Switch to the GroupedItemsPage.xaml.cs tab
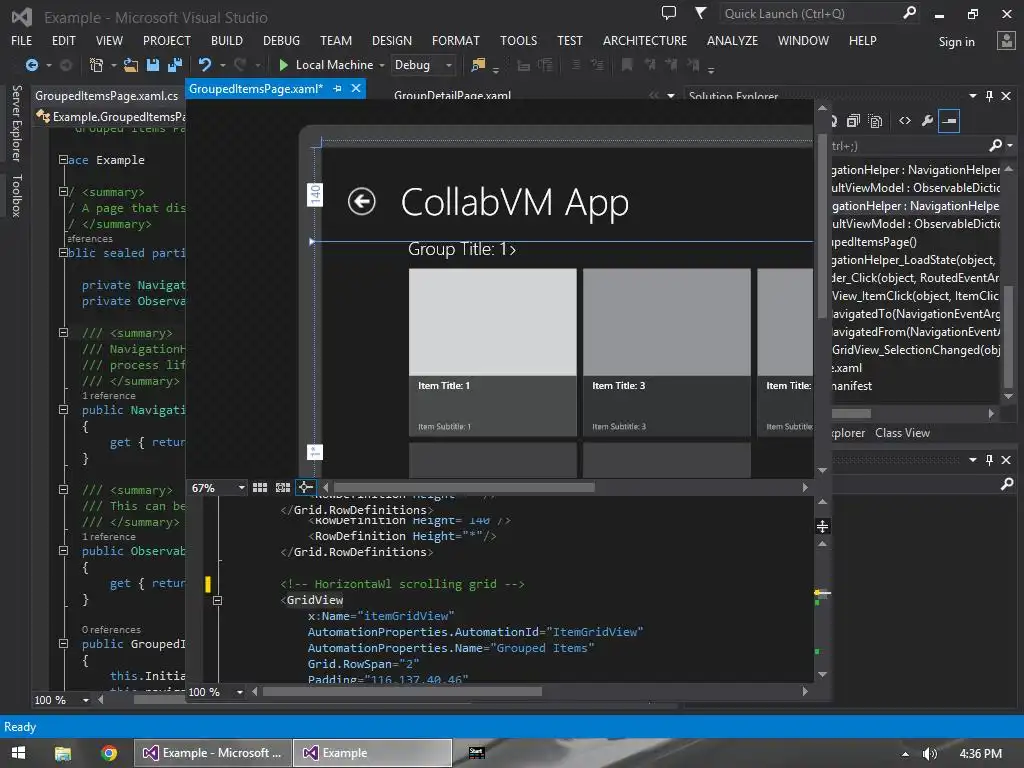 click(x=106, y=95)
